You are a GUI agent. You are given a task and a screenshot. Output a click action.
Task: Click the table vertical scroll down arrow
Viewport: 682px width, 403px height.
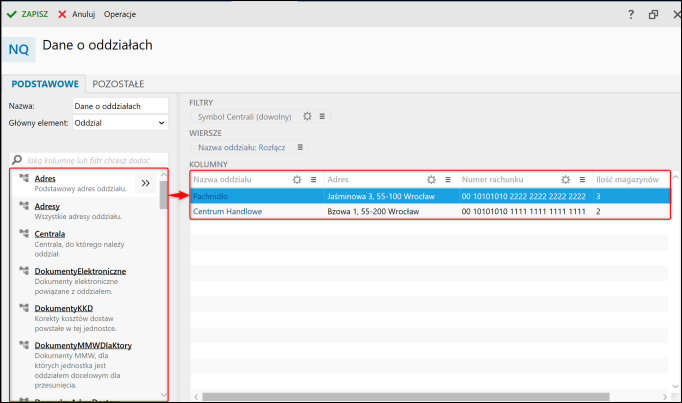[675, 386]
